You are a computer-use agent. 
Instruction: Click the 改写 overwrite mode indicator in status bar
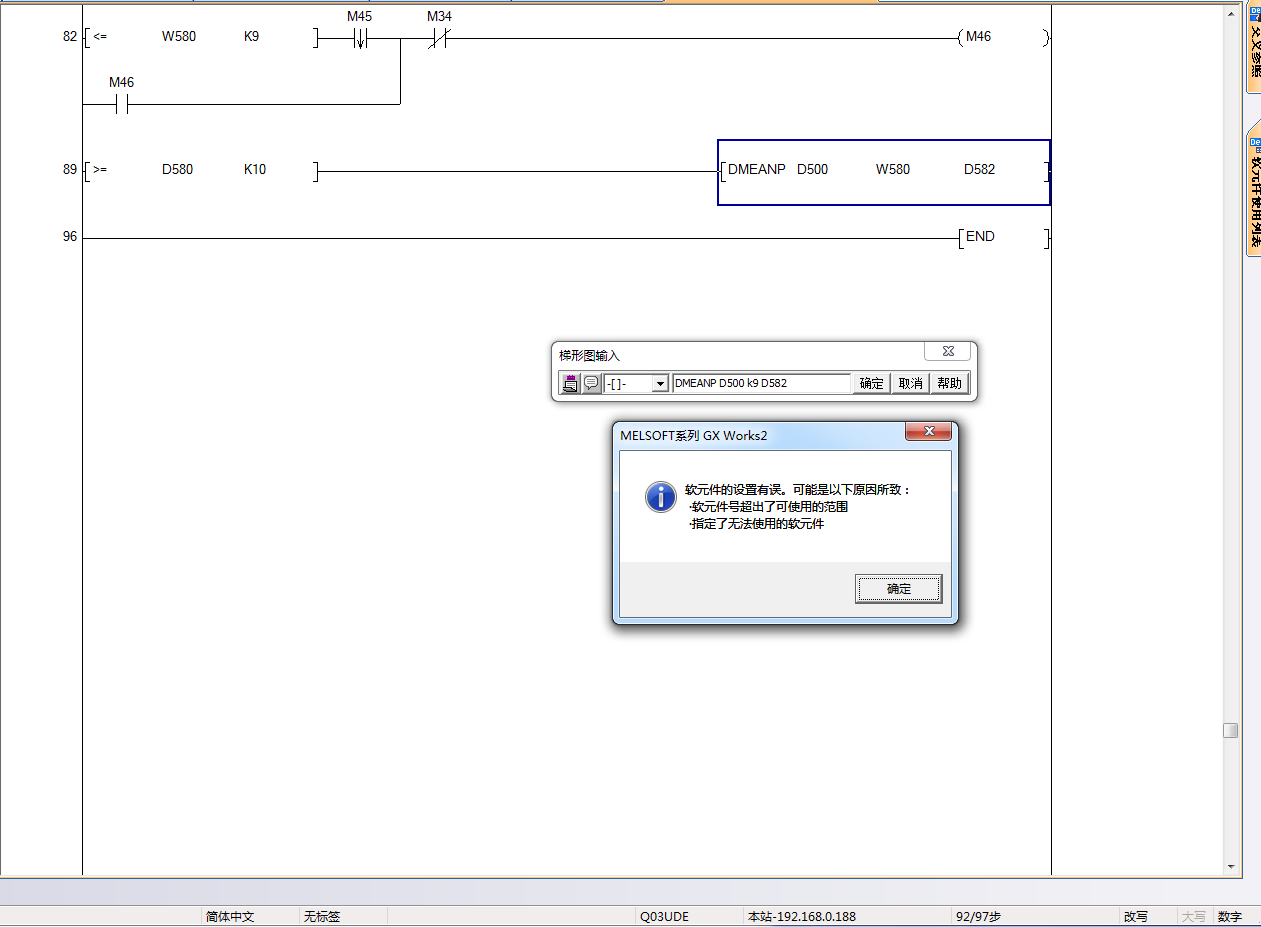click(1135, 916)
